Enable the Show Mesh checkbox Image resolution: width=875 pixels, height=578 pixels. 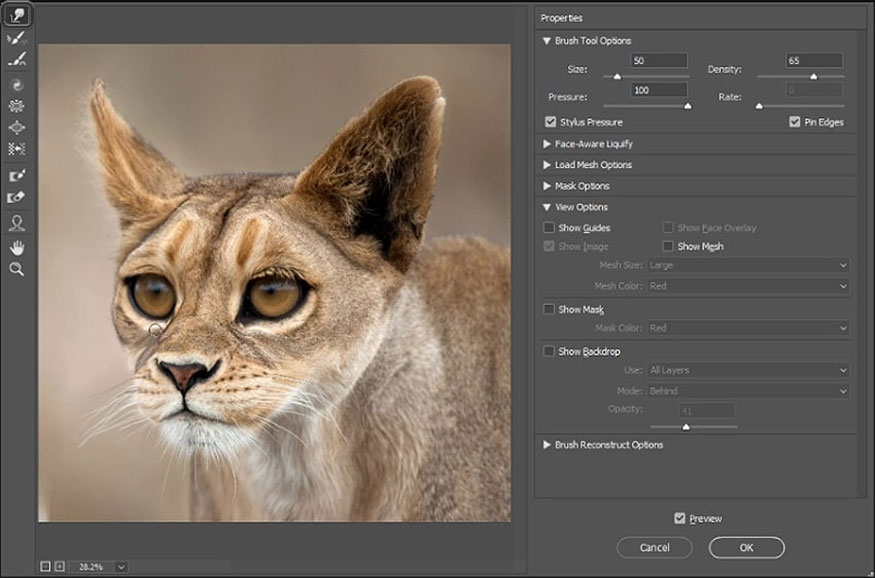click(668, 246)
